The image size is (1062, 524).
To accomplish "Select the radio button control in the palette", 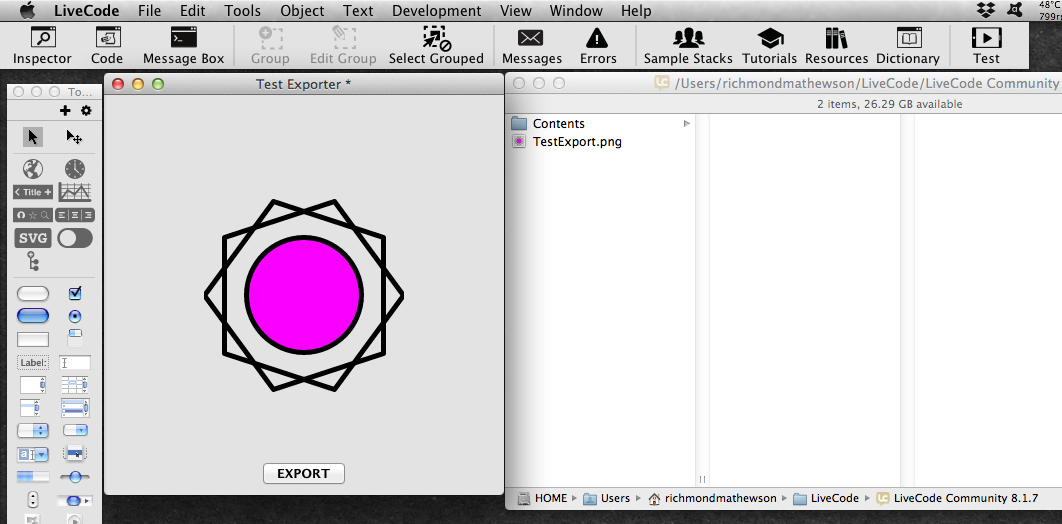I will click(75, 316).
